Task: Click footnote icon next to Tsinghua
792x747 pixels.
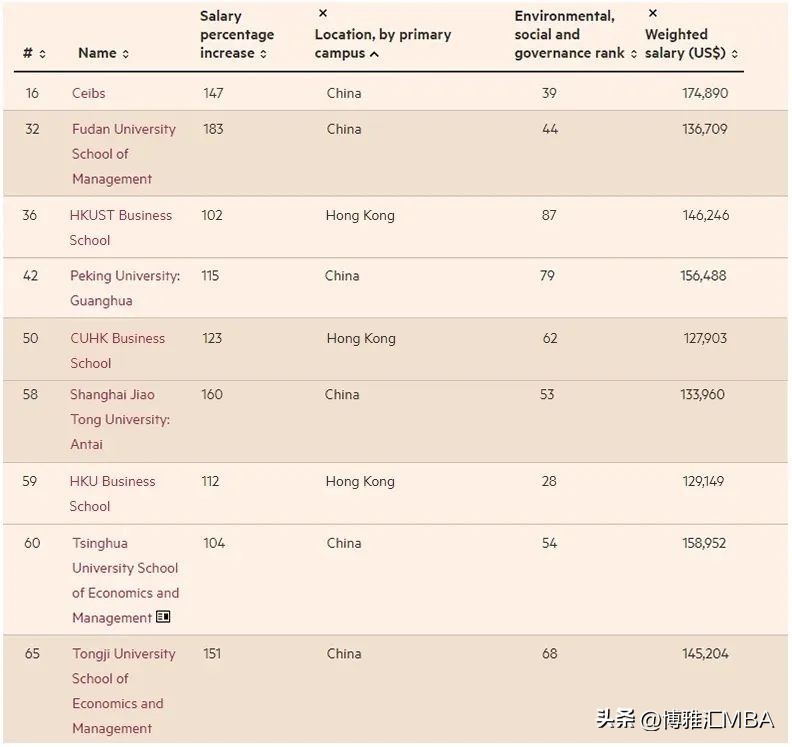Action: tap(163, 617)
